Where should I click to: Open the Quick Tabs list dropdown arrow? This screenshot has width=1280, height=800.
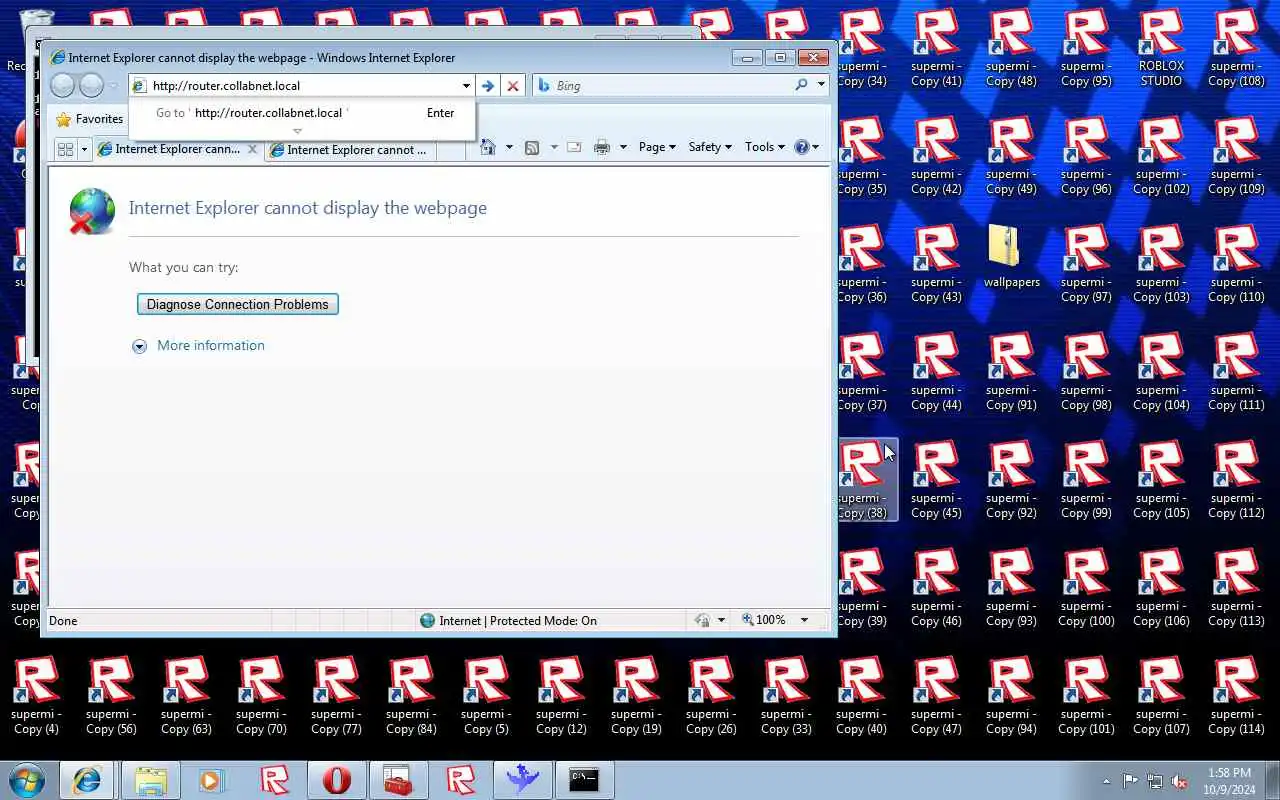pyautogui.click(x=84, y=149)
